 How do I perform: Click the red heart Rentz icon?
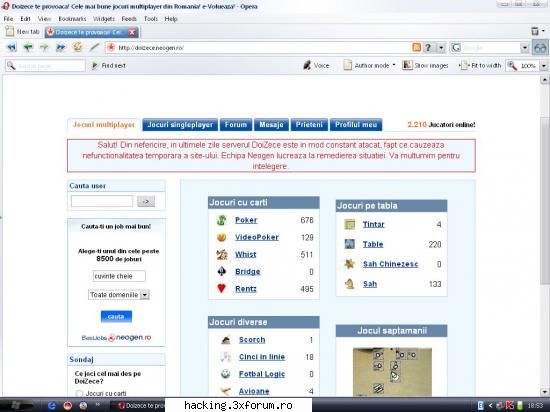pos(221,288)
